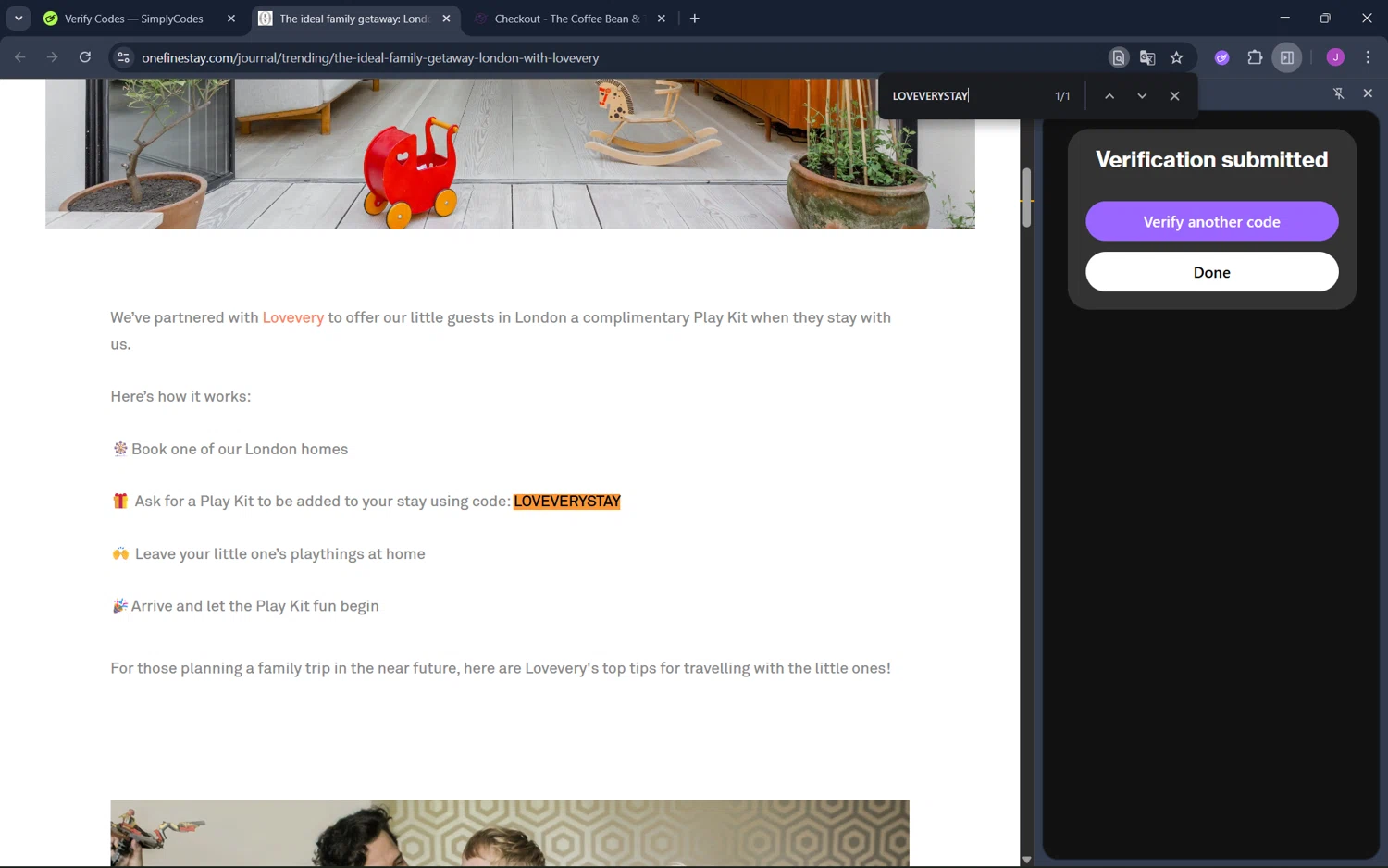The width and height of the screenshot is (1388, 868).
Task: Open the find-in-page lens icon in address bar
Action: pos(1119,57)
